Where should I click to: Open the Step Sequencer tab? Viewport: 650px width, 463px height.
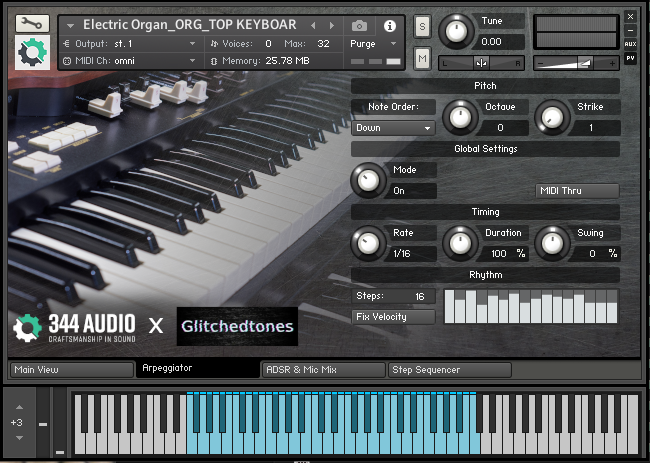pos(449,370)
